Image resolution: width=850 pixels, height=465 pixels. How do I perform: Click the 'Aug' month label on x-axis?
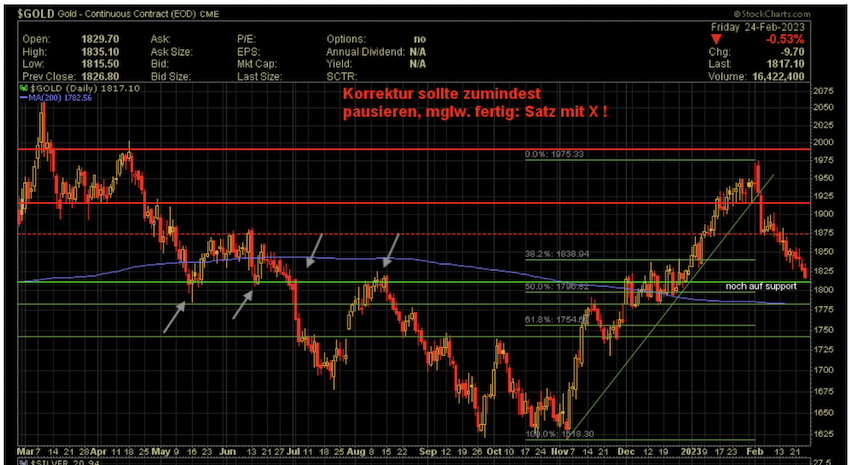coord(356,451)
